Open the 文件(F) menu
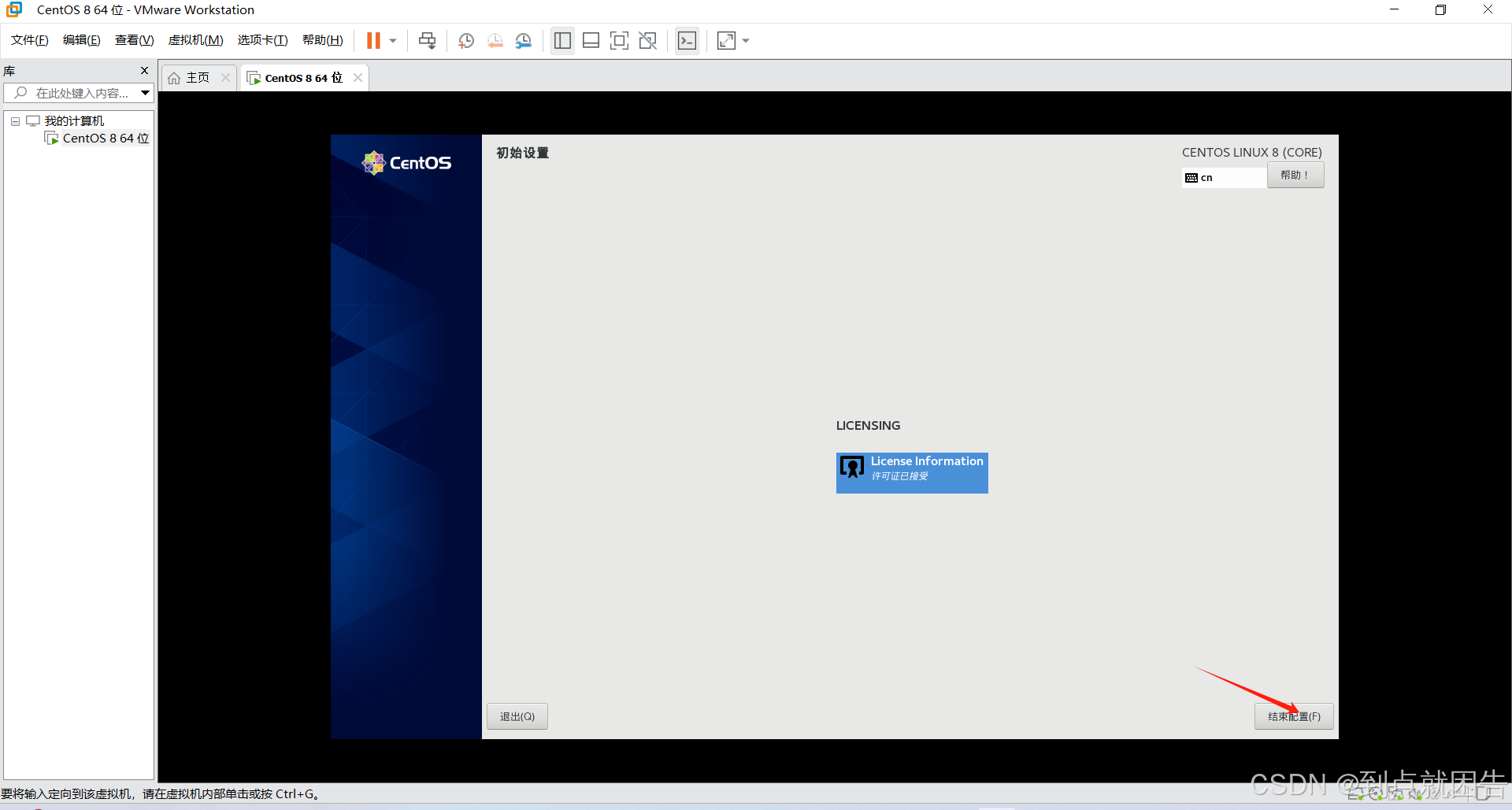This screenshot has height=810, width=1512. click(30, 40)
